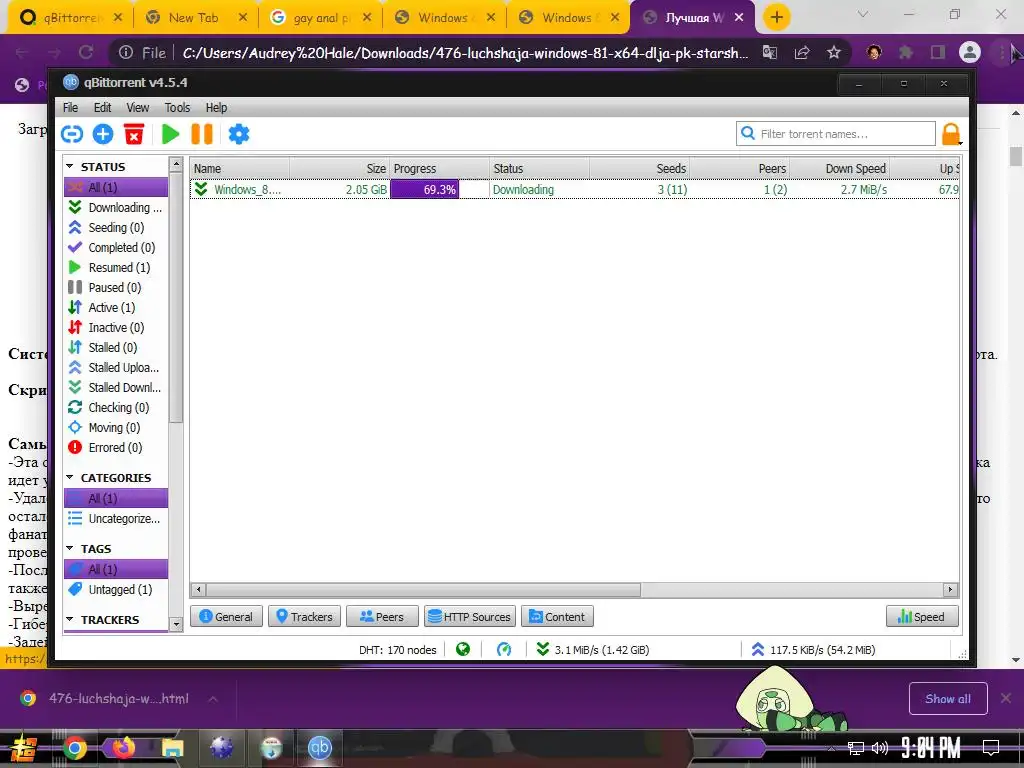
Task: Open the Peers details tab
Action: click(382, 616)
